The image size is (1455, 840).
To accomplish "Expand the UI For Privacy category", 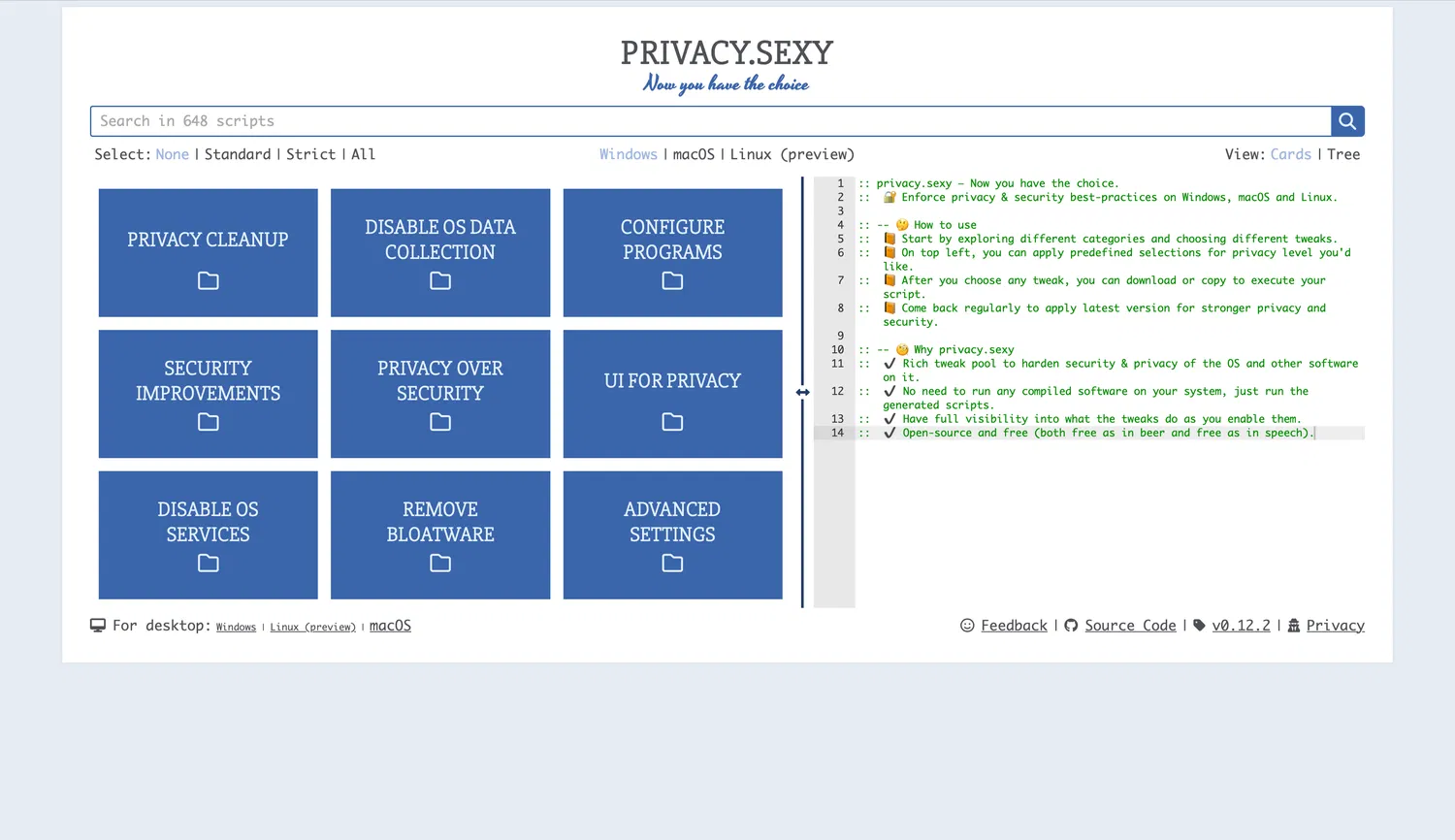I will click(x=672, y=394).
